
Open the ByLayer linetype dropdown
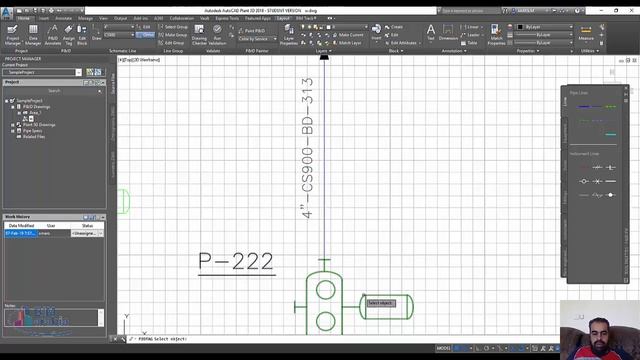544,43
